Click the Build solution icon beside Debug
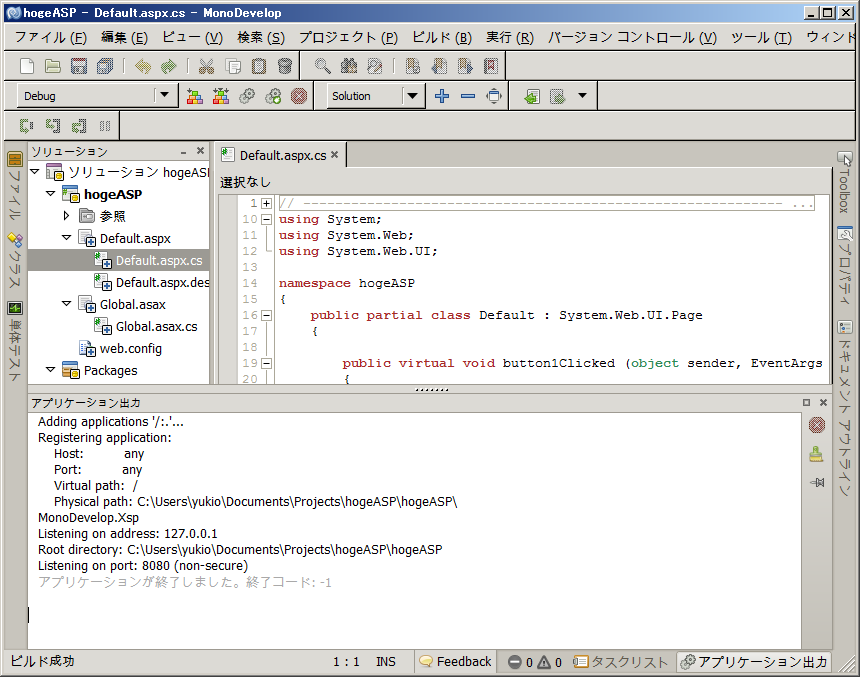Screen dimensions: 860x677 click(x=195, y=96)
